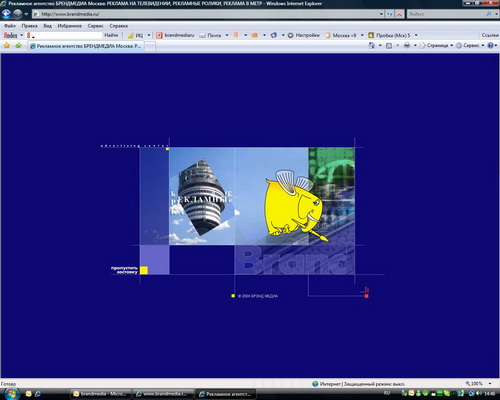The image size is (500, 400).
Task: Click the volume speaker icon in system tray
Action: click(x=479, y=394)
